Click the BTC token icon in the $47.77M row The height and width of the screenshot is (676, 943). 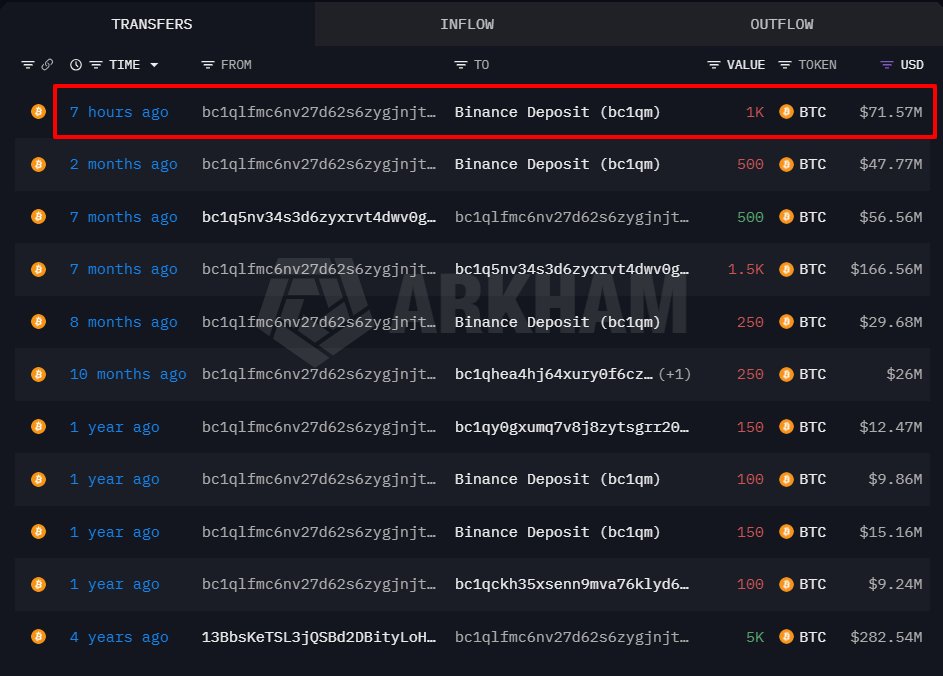(x=786, y=164)
